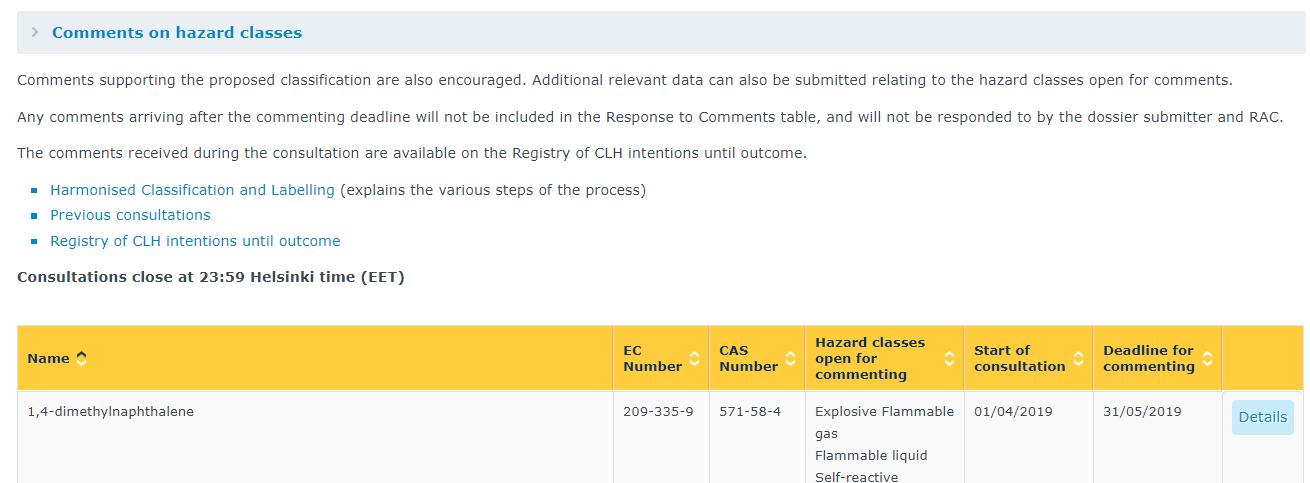Image resolution: width=1310 pixels, height=483 pixels.
Task: Click the Name column sort arrows
Action: coord(82,358)
